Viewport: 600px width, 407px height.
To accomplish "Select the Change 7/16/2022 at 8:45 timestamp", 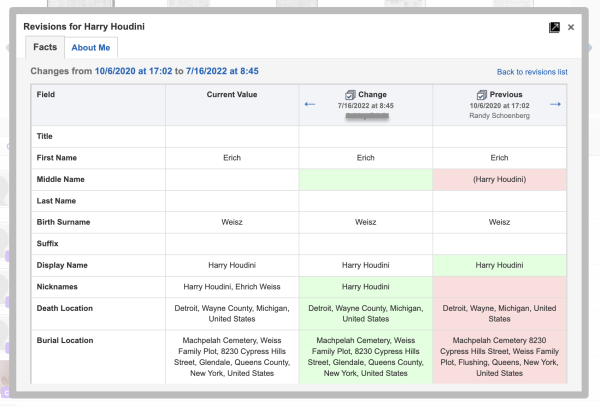I will coord(365,106).
